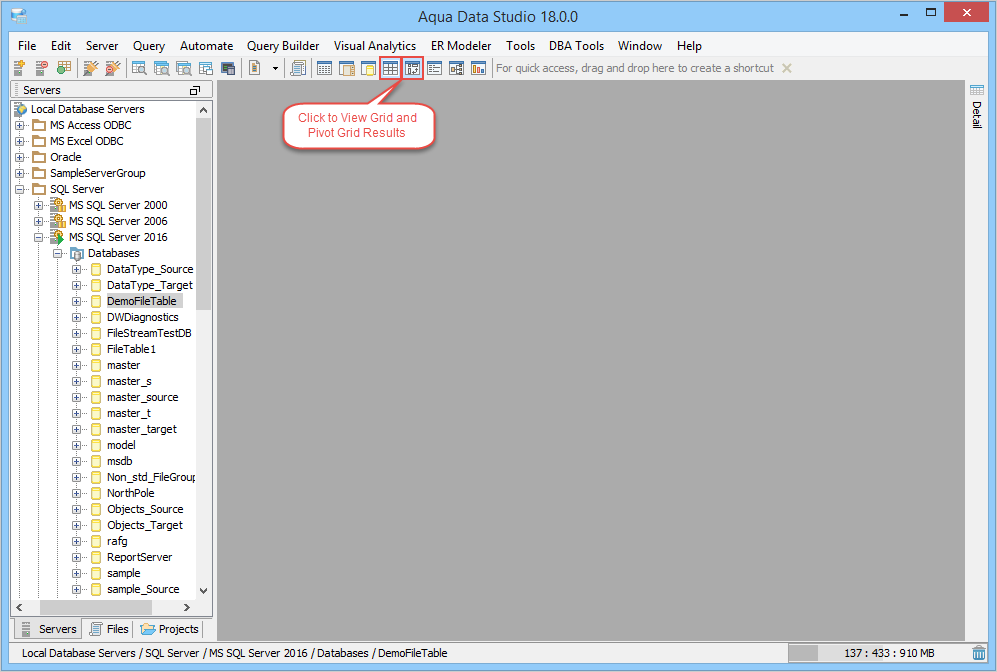This screenshot has height=672, width=997.
Task: Open the Query Analyzer single-window magnifier icon
Action: click(x=139, y=68)
